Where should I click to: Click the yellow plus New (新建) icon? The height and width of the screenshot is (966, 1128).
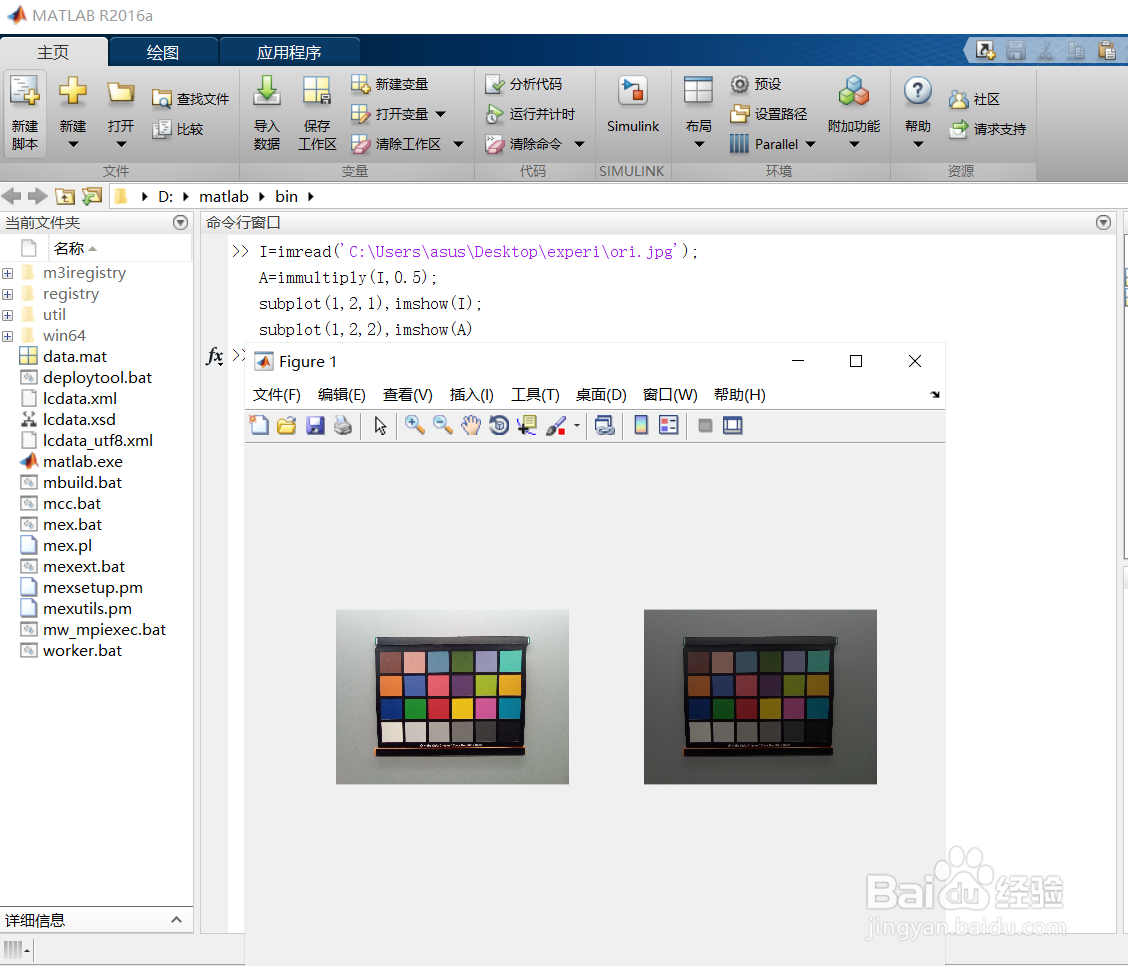73,92
